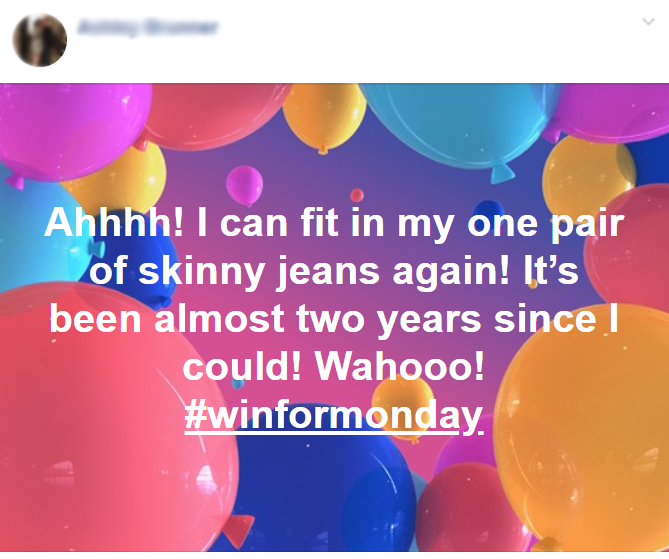Click the yellow balloon at top center

324,116
